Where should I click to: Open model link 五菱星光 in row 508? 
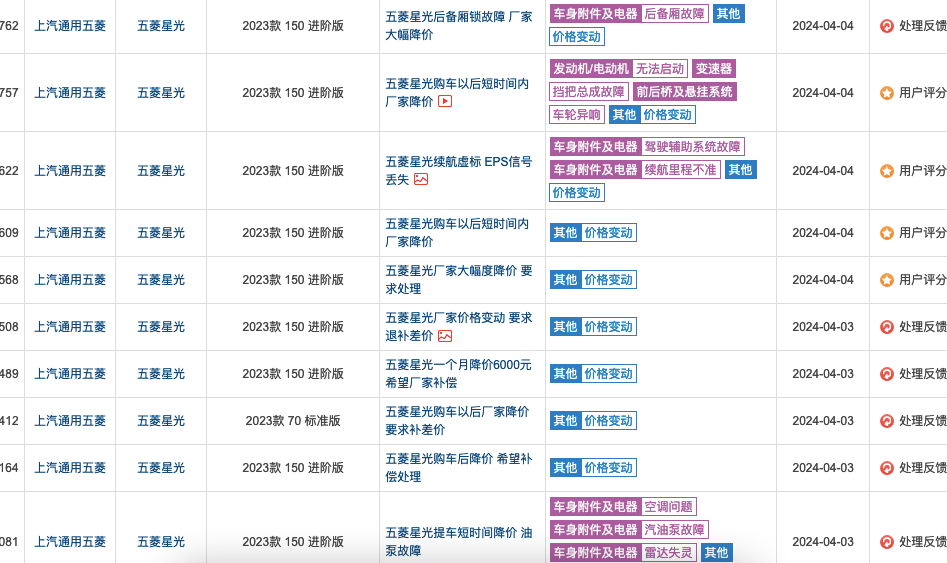tap(161, 327)
